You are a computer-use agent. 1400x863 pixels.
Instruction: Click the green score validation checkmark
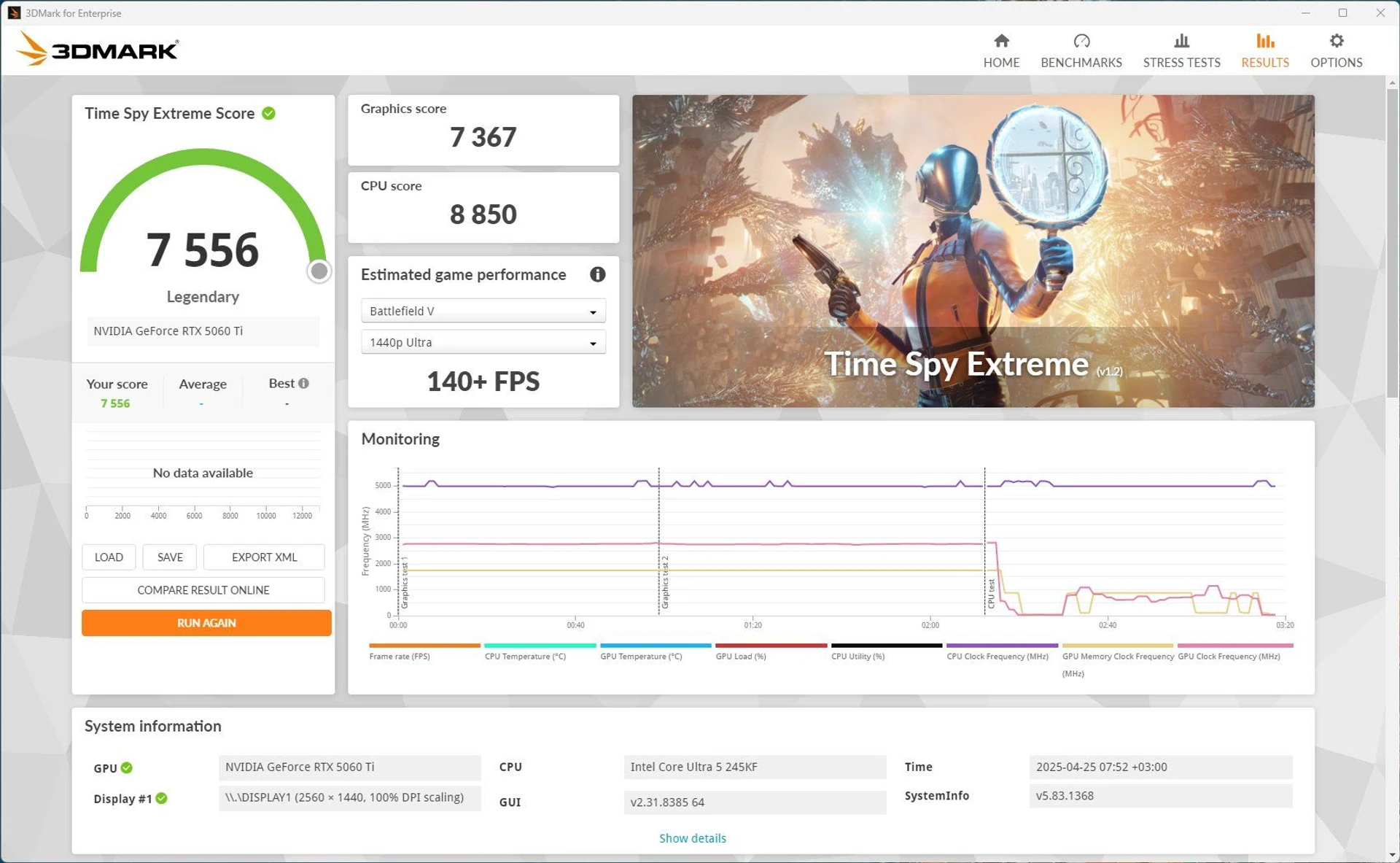pyautogui.click(x=268, y=113)
